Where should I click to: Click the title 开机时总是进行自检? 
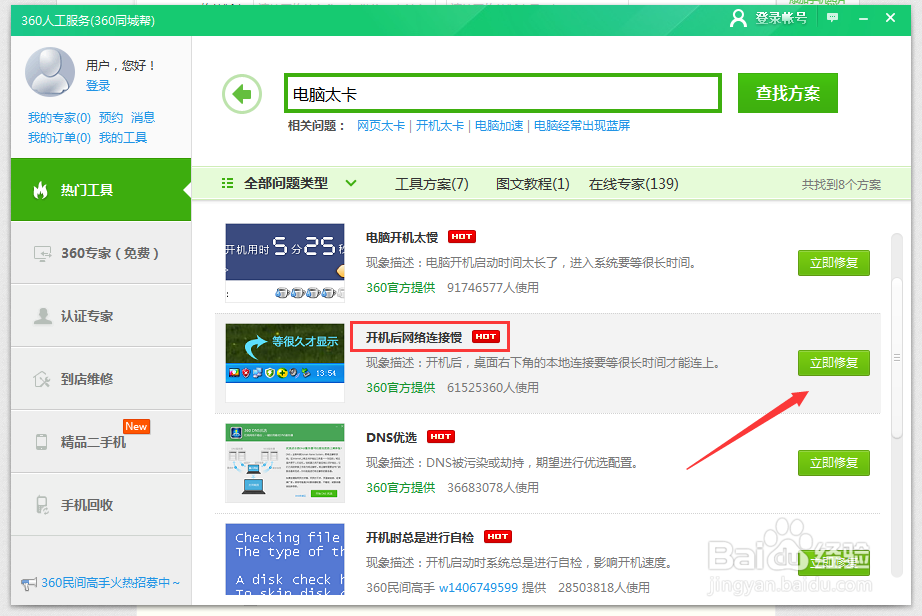click(x=420, y=537)
